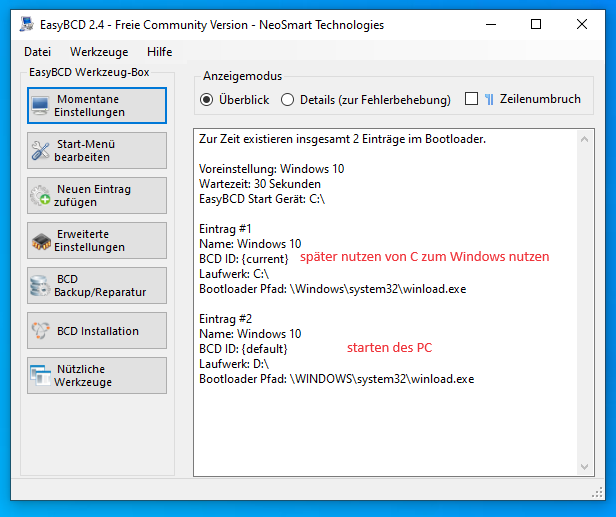Click the database icon on BCD Backup/Reparatur
This screenshot has width=616, height=517.
(x=40, y=286)
